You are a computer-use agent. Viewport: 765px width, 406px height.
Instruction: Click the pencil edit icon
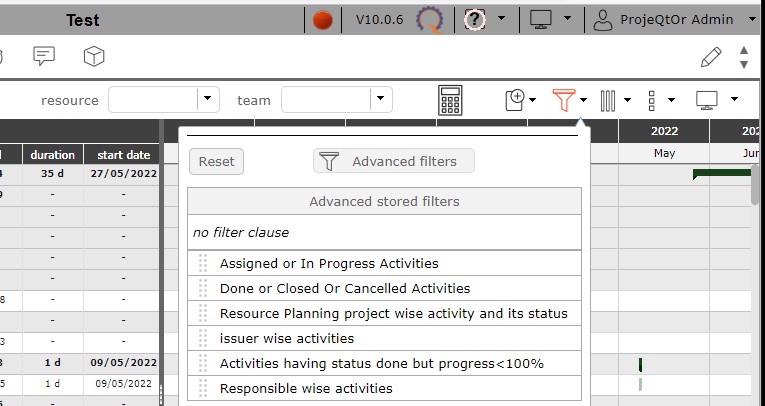710,56
